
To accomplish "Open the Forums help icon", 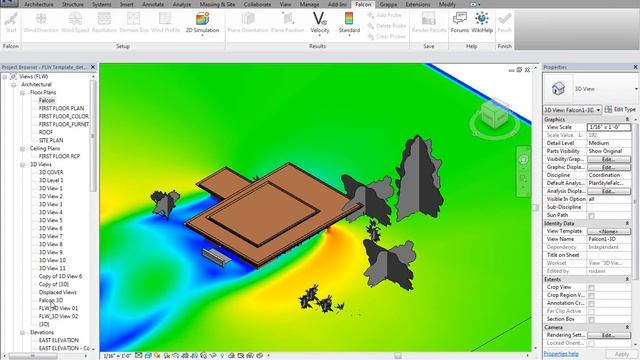I will 460,19.
